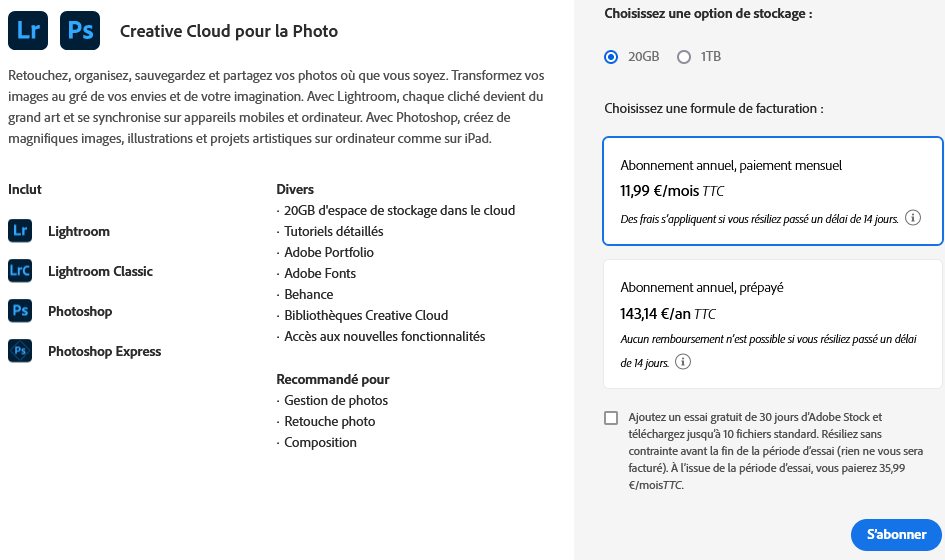Open info icon for prepaid refund policy

pyautogui.click(x=683, y=362)
